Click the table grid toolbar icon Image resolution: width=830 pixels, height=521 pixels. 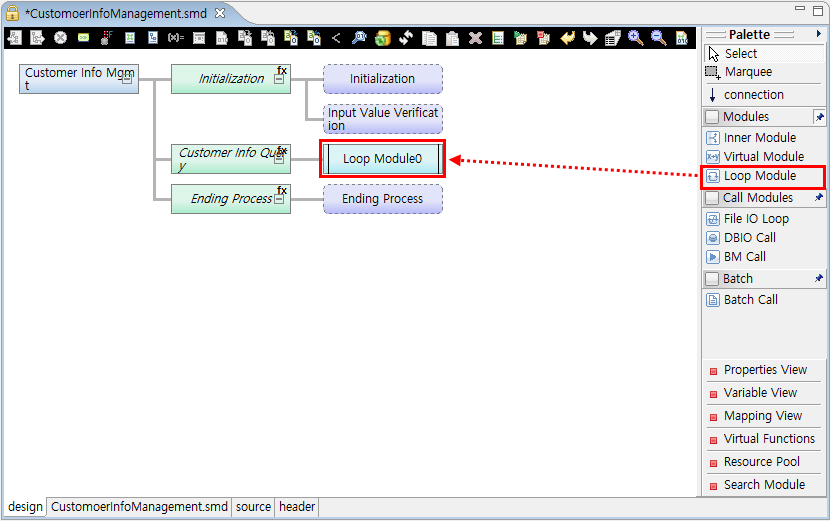coord(613,38)
